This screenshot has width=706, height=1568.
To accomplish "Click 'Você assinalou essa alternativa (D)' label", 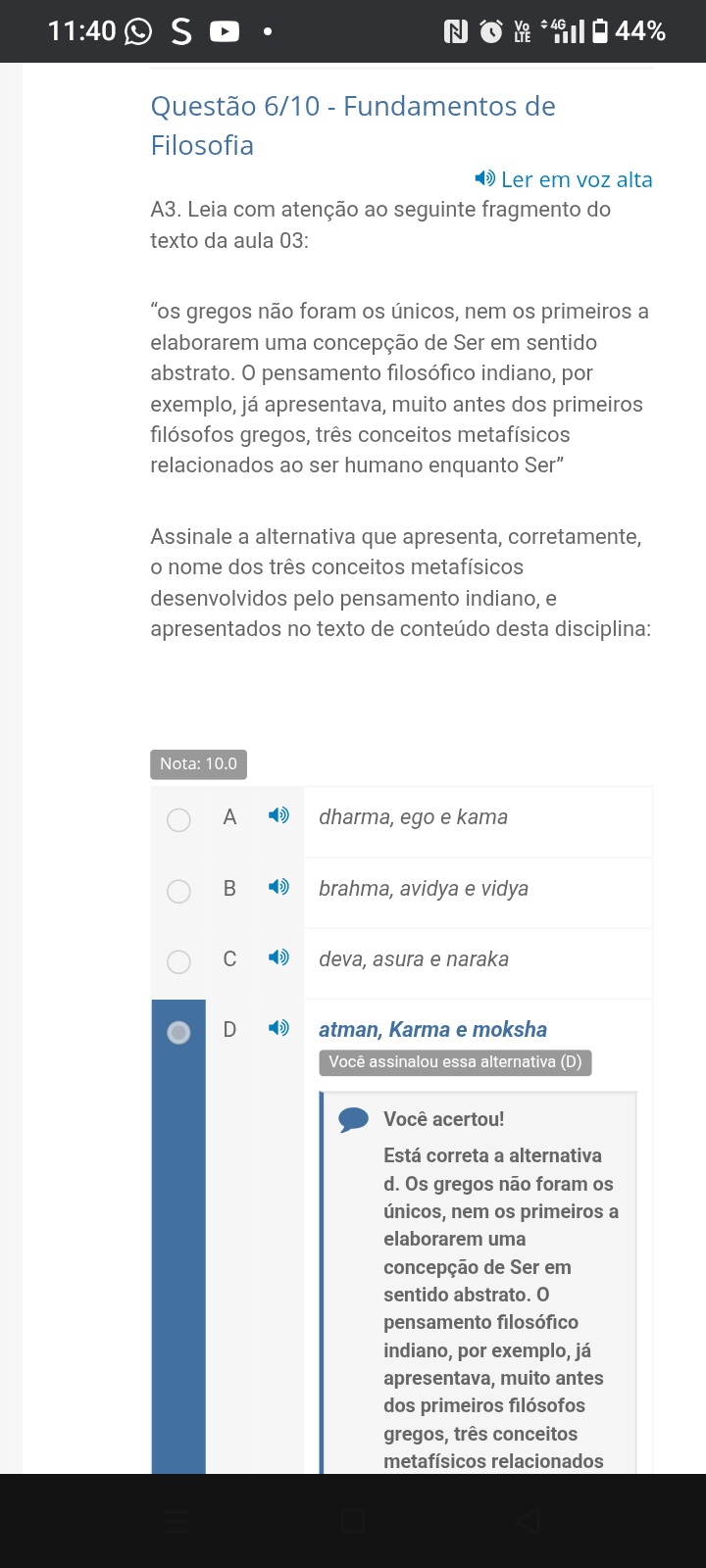I will [x=455, y=1062].
